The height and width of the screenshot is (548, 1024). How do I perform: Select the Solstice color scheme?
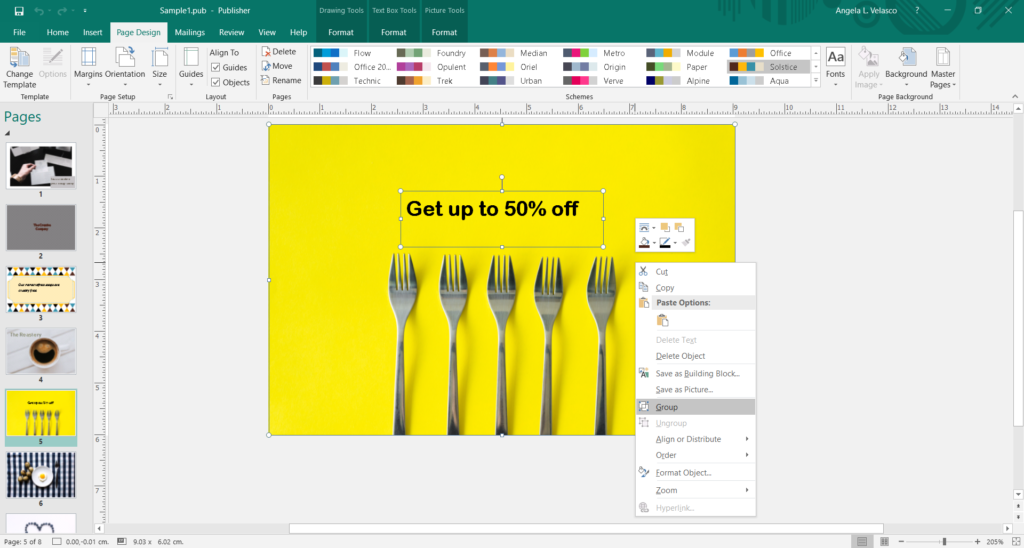tap(768, 67)
